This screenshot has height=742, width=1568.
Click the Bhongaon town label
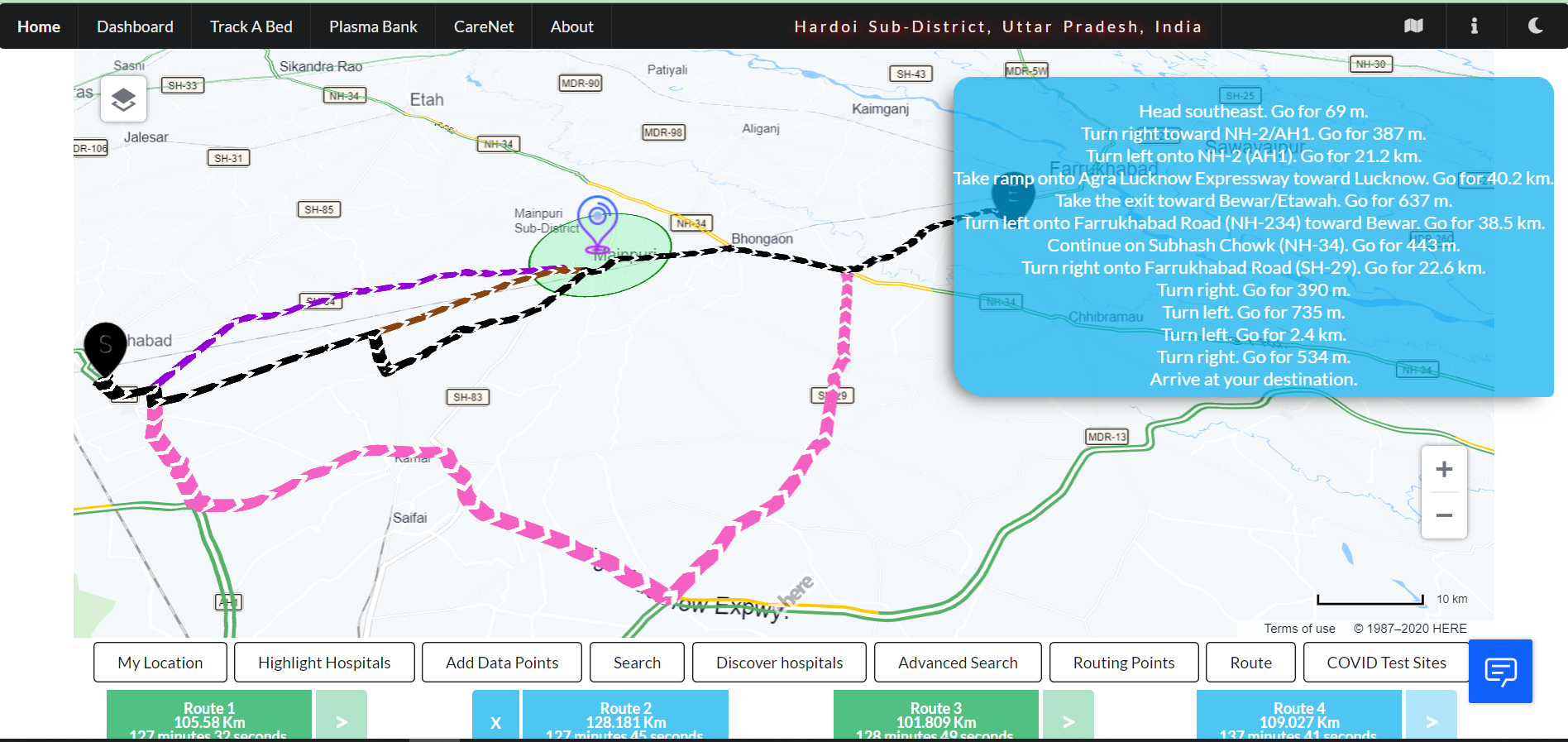click(x=762, y=238)
